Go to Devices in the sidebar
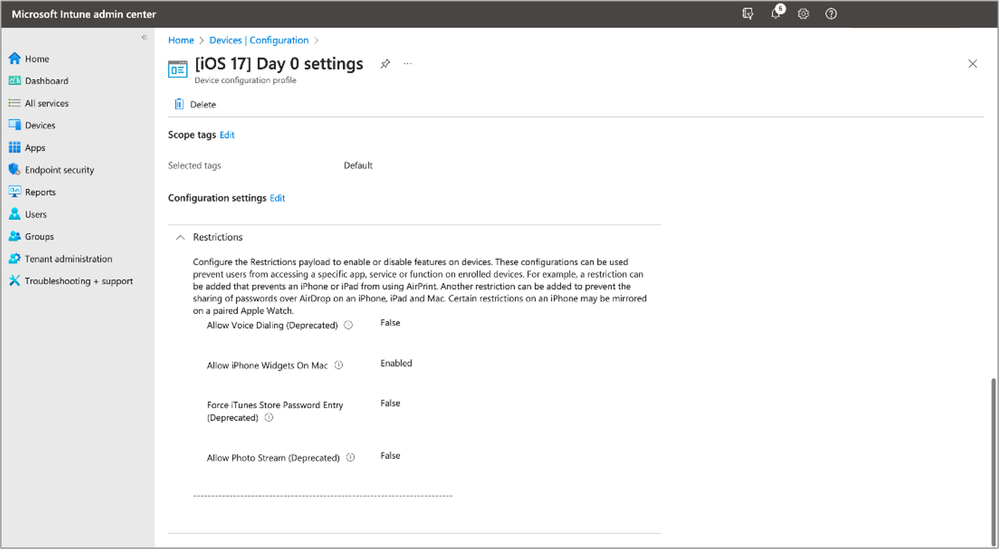 click(x=32, y=125)
